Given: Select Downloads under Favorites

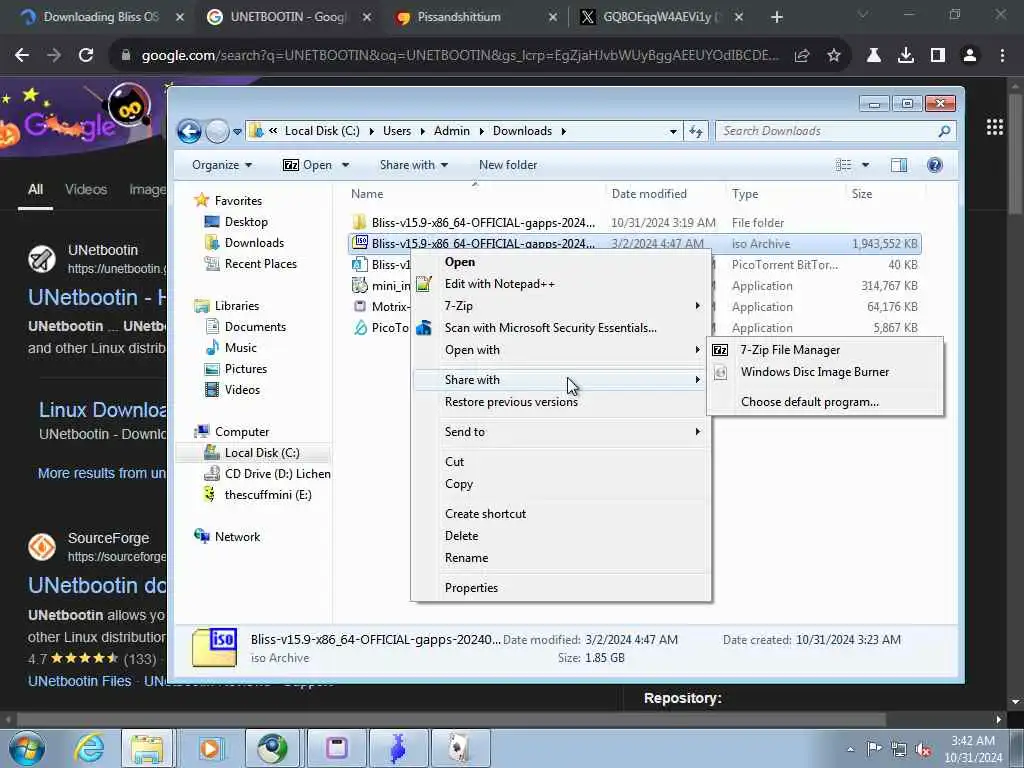Looking at the screenshot, I should point(254,243).
